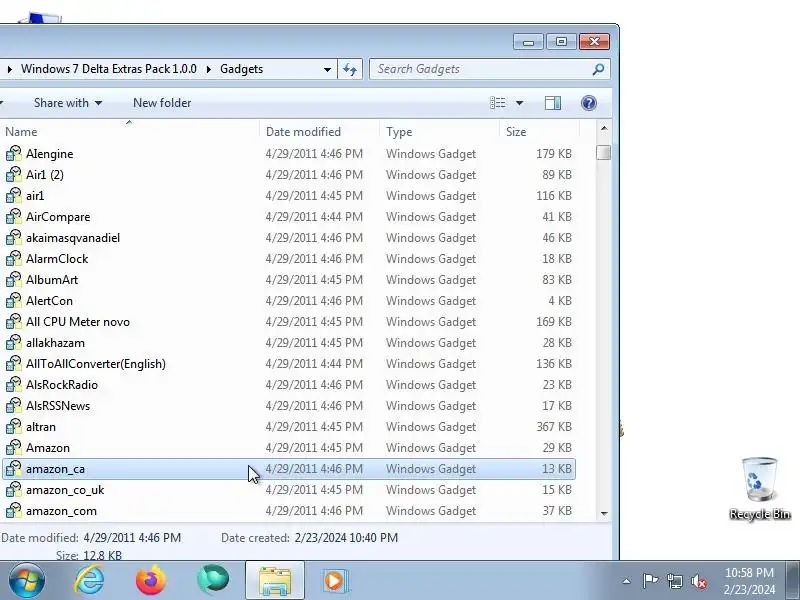Click the Date created 2/23/2024 value
Image resolution: width=800 pixels, height=600 pixels.
point(346,538)
